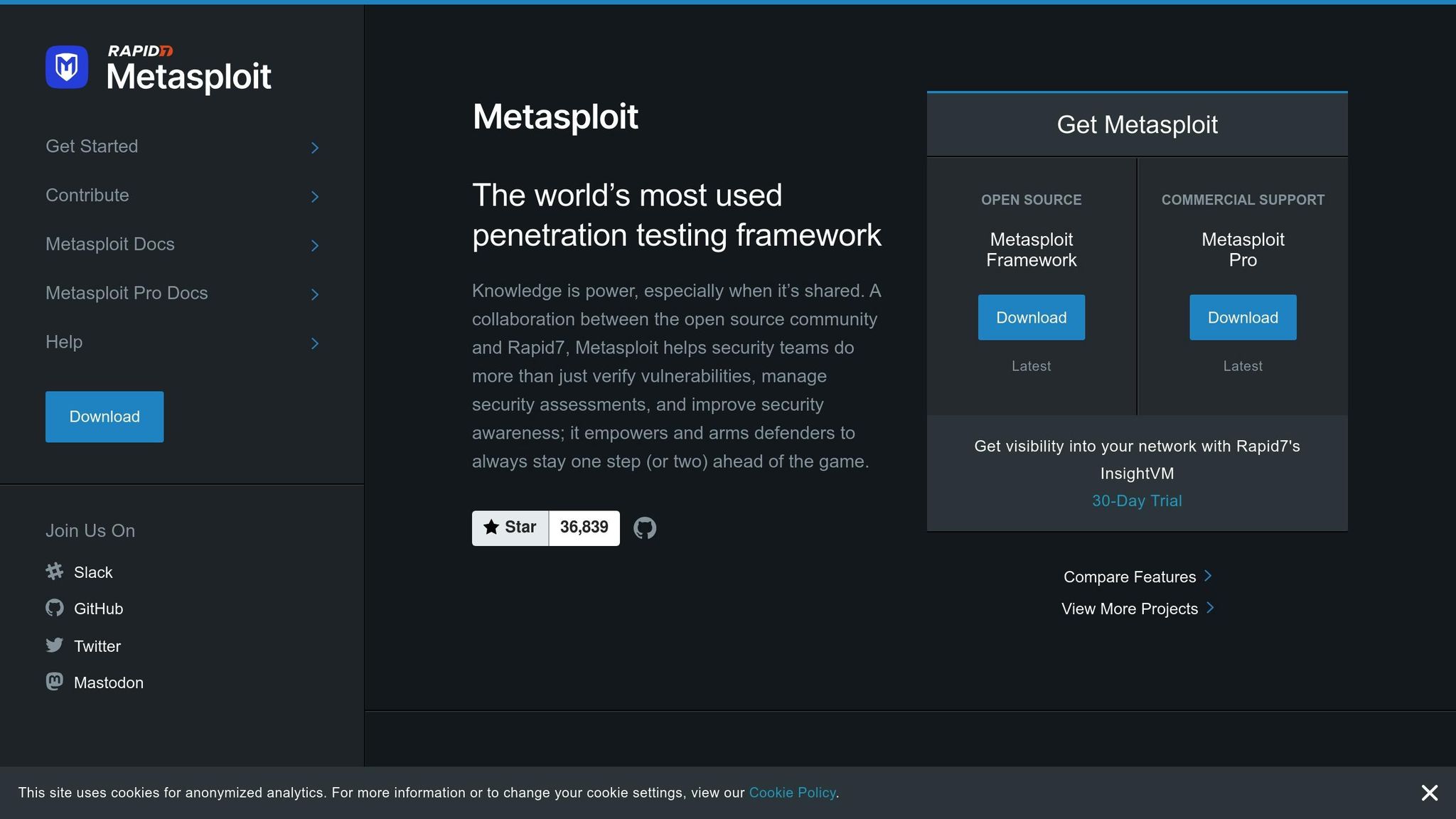The height and width of the screenshot is (819, 1456).
Task: Click the Rapid7 logo
Action: coord(139,50)
